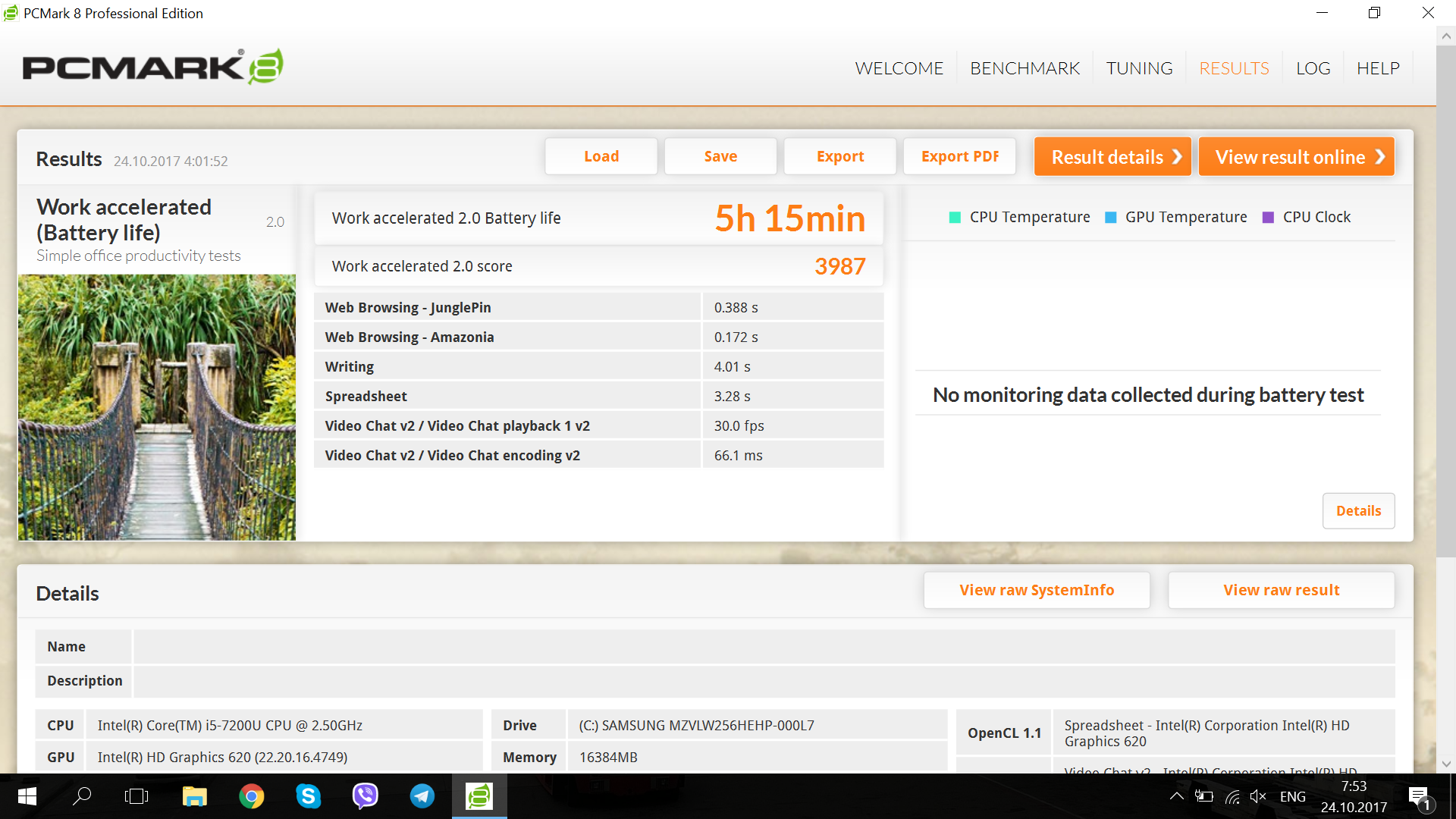This screenshot has height=819, width=1456.
Task: Click the GPU Temperature legend swatch
Action: 1111,218
